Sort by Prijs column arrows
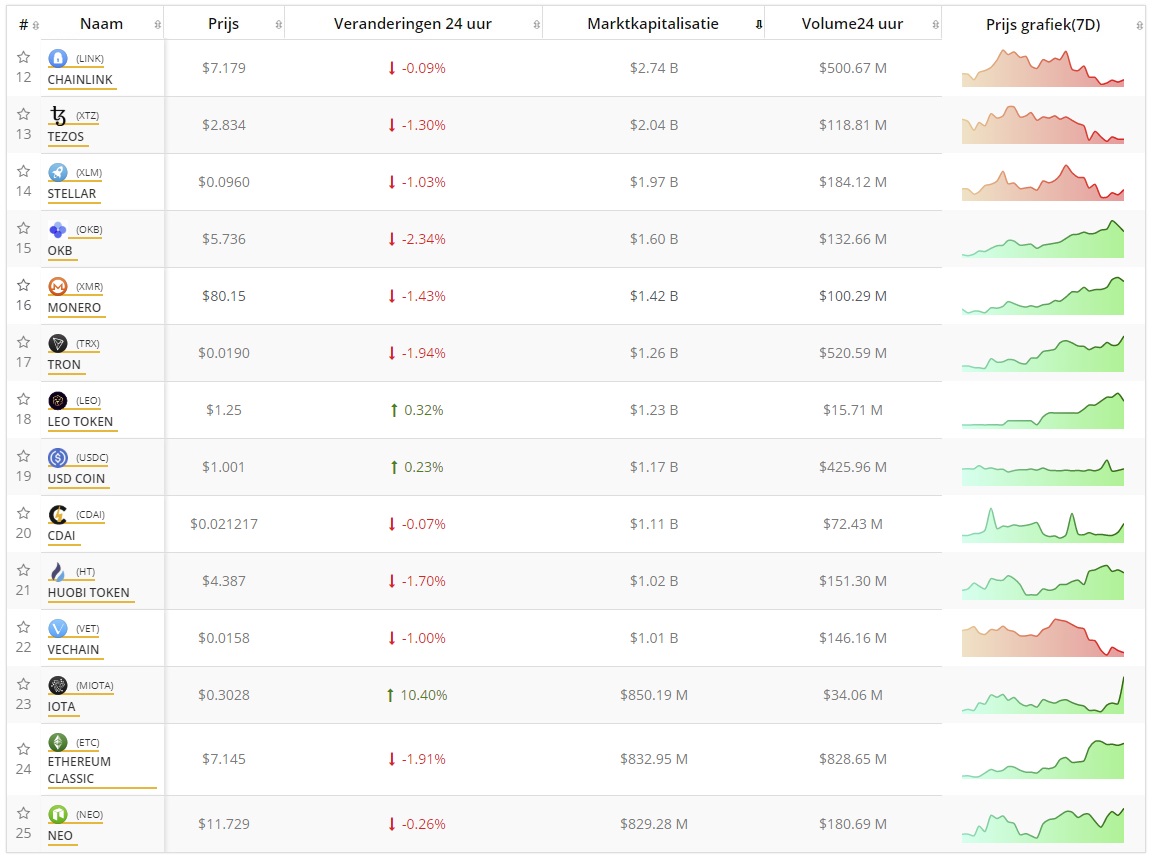 click(x=278, y=25)
